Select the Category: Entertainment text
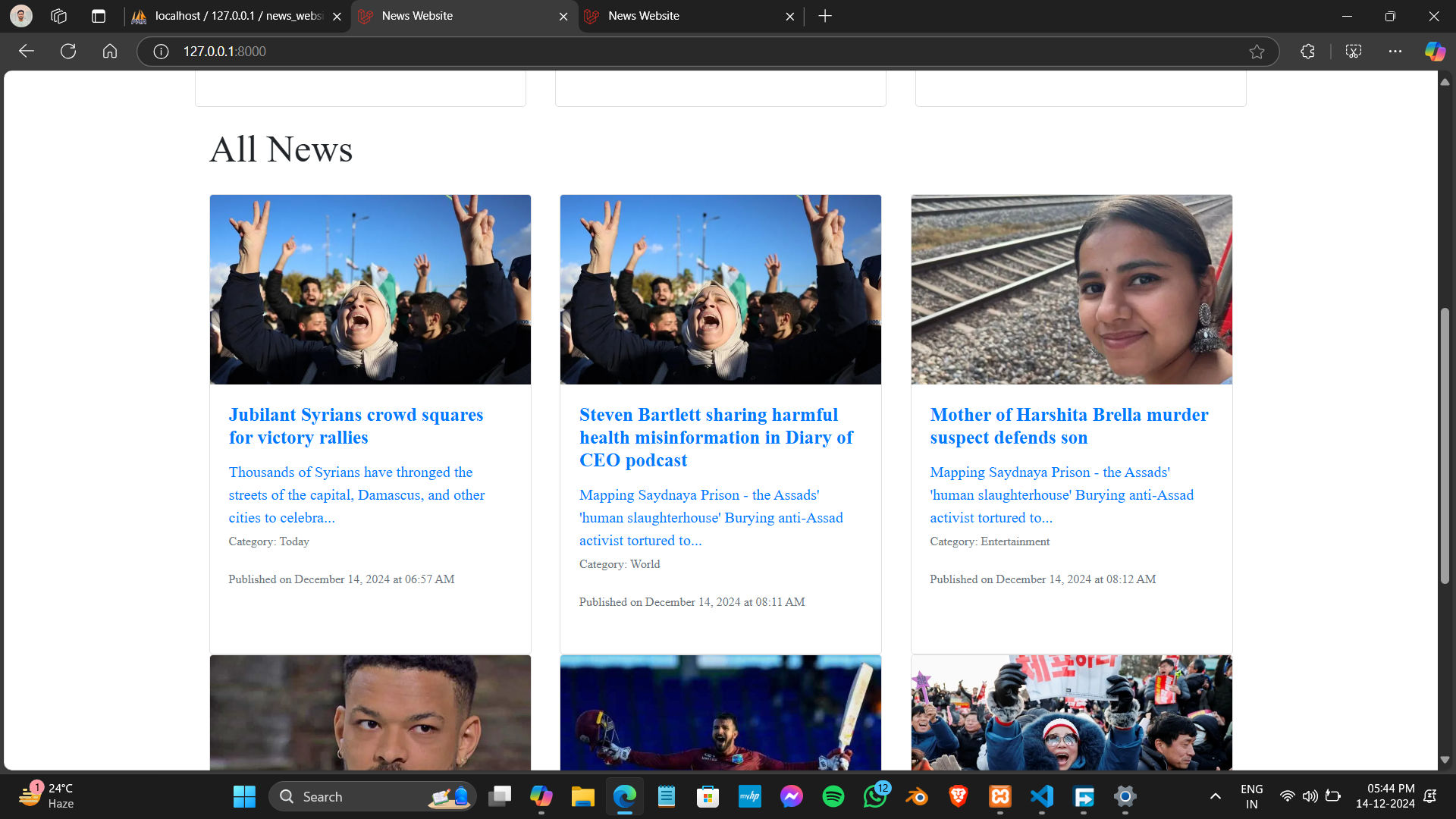This screenshot has height=819, width=1456. (x=990, y=541)
